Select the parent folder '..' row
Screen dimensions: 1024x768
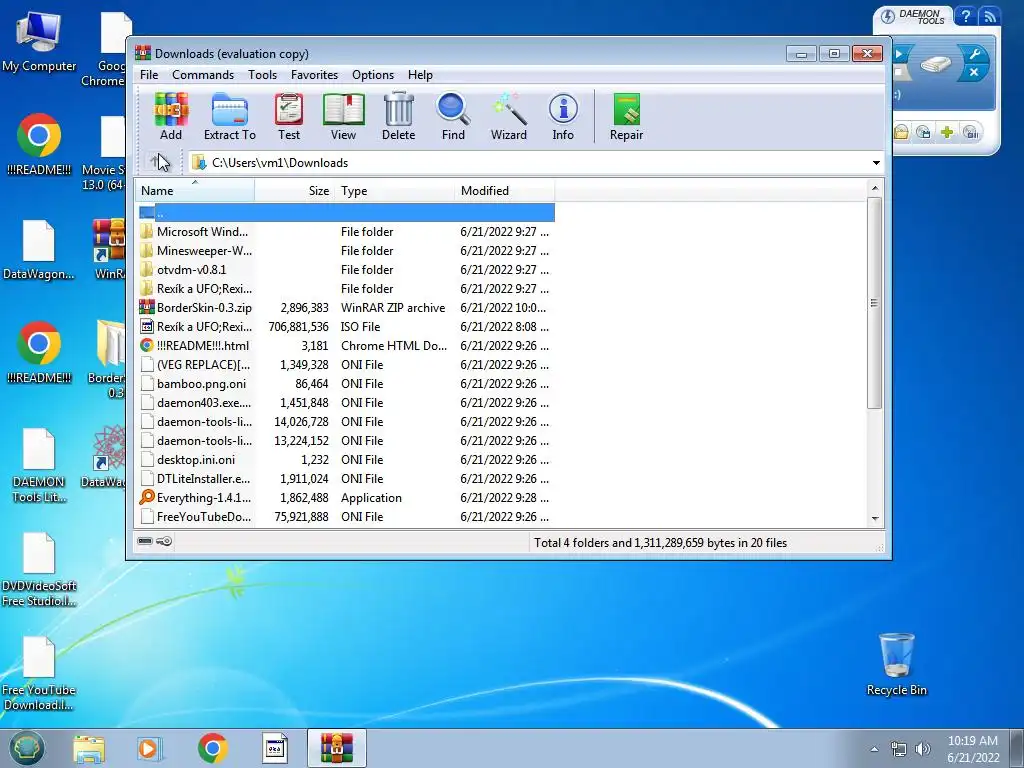pyautogui.click(x=346, y=213)
